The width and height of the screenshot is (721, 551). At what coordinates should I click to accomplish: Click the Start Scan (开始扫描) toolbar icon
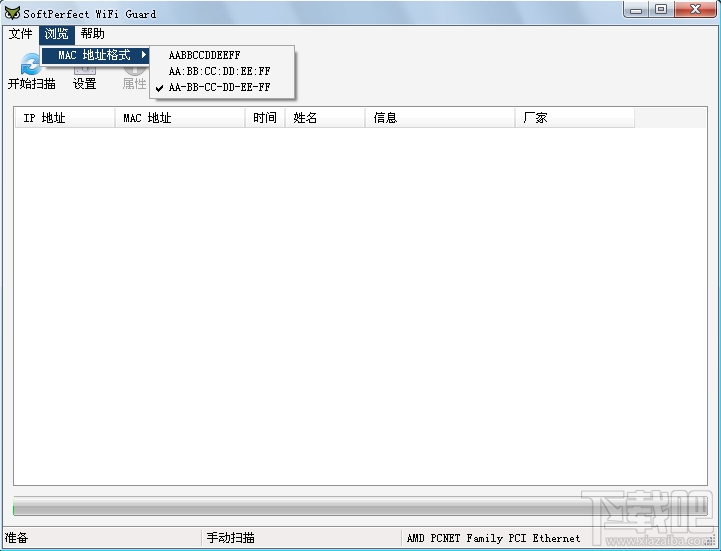(31, 73)
